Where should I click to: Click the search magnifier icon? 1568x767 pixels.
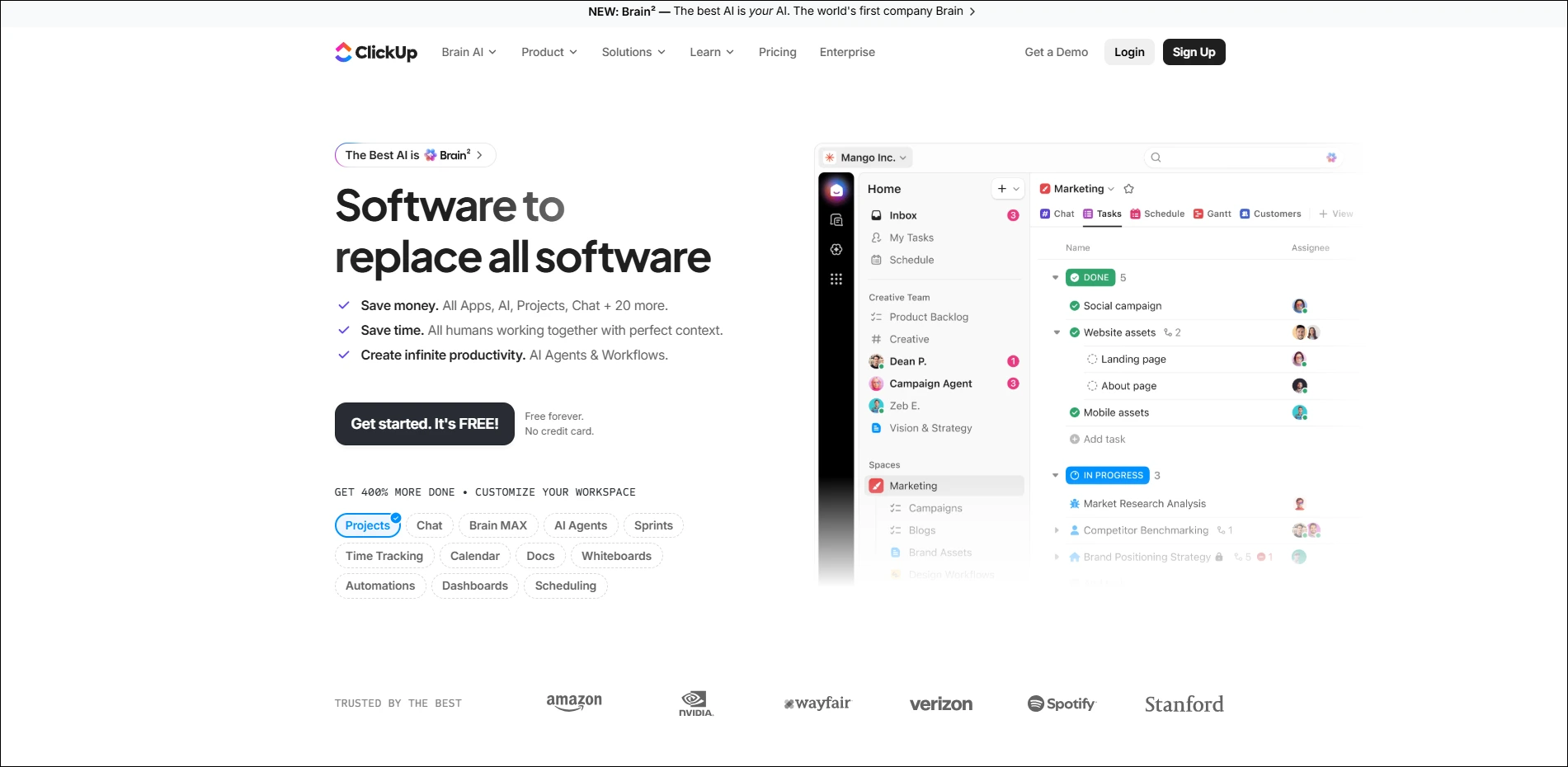pyautogui.click(x=1156, y=158)
